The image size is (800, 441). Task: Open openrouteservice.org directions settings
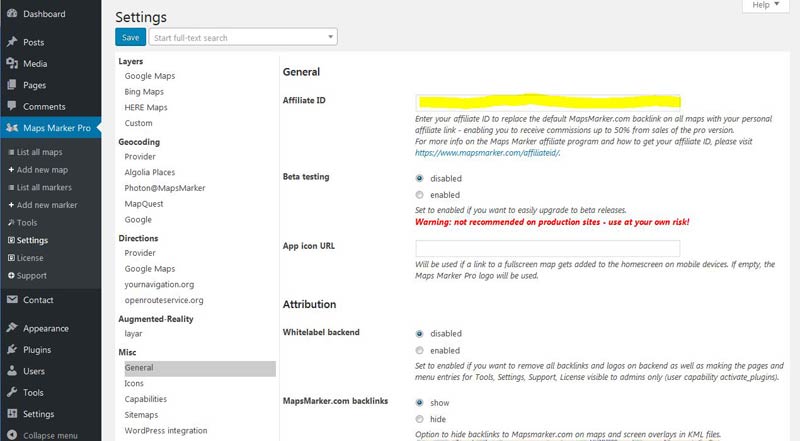164,300
